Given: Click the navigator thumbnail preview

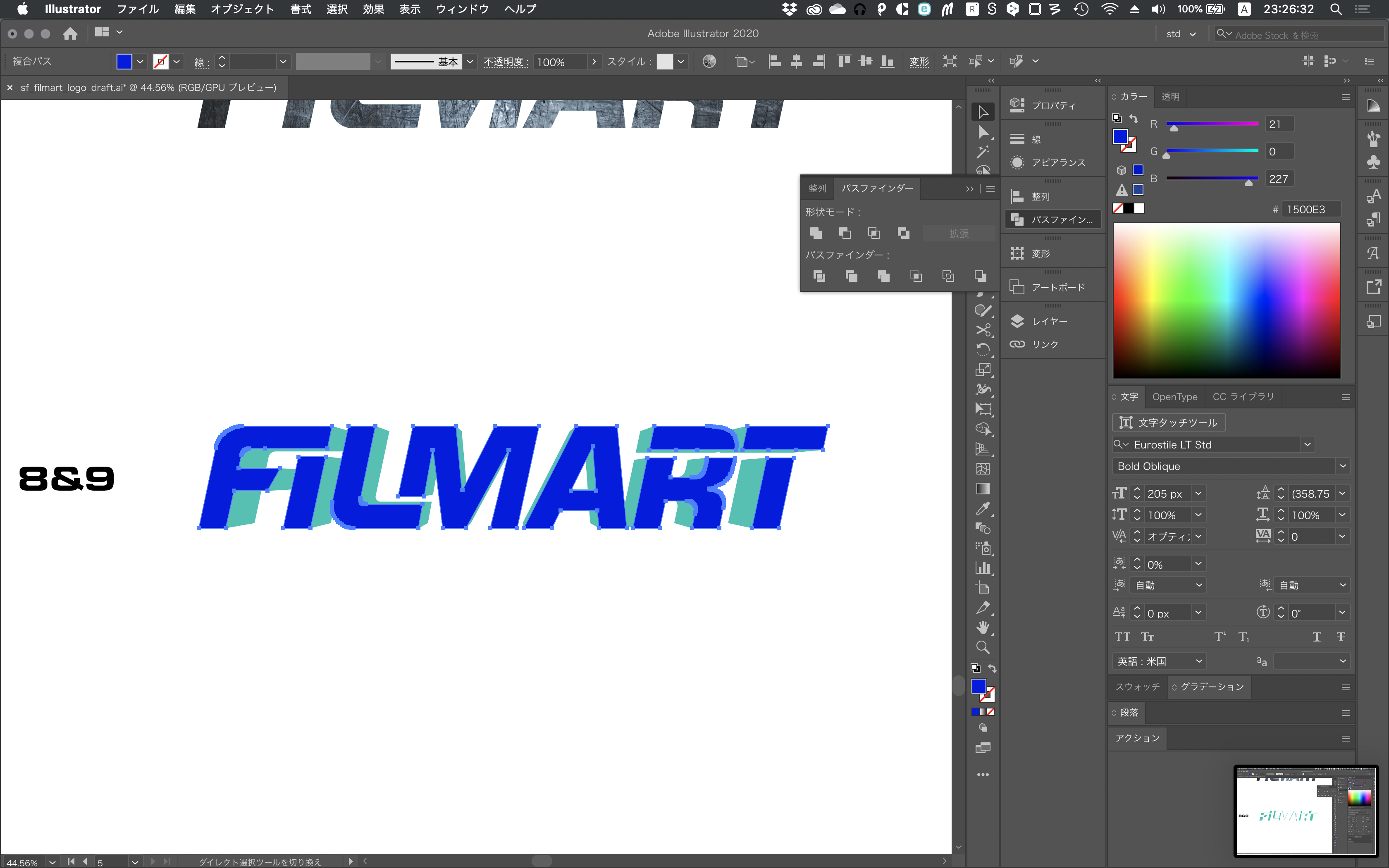Looking at the screenshot, I should click(1306, 810).
